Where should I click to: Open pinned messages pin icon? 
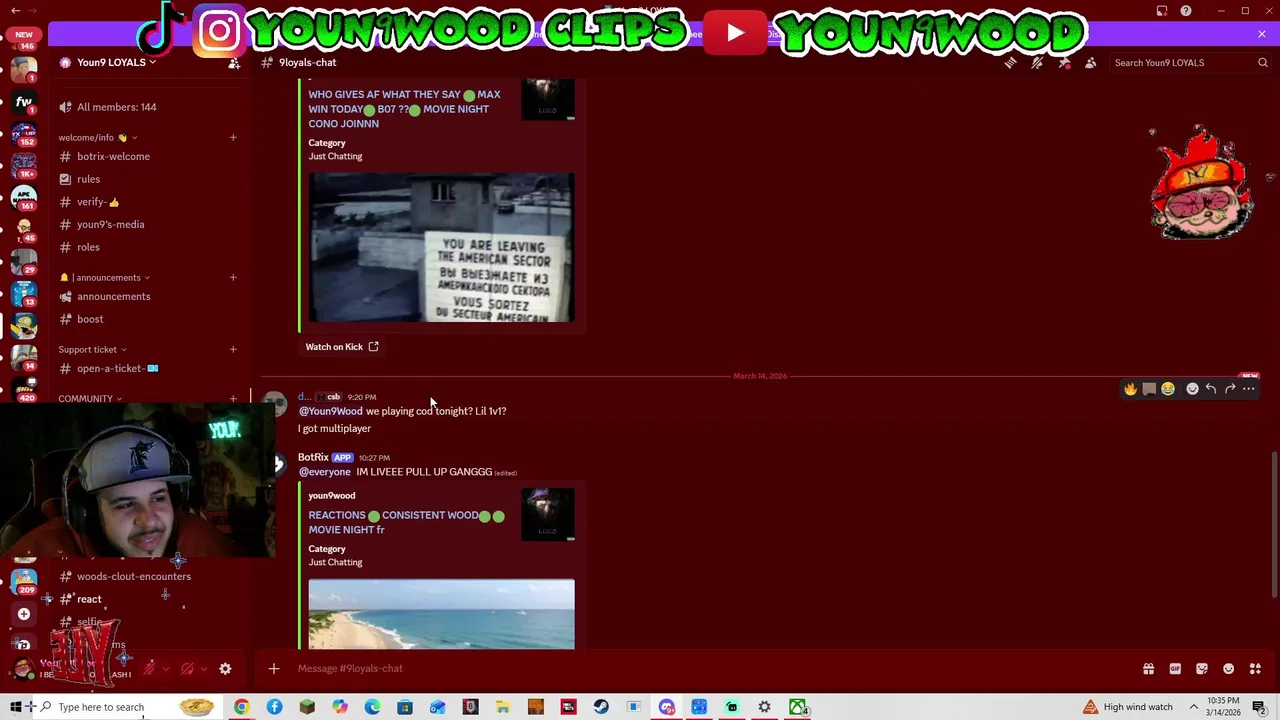tap(1064, 63)
